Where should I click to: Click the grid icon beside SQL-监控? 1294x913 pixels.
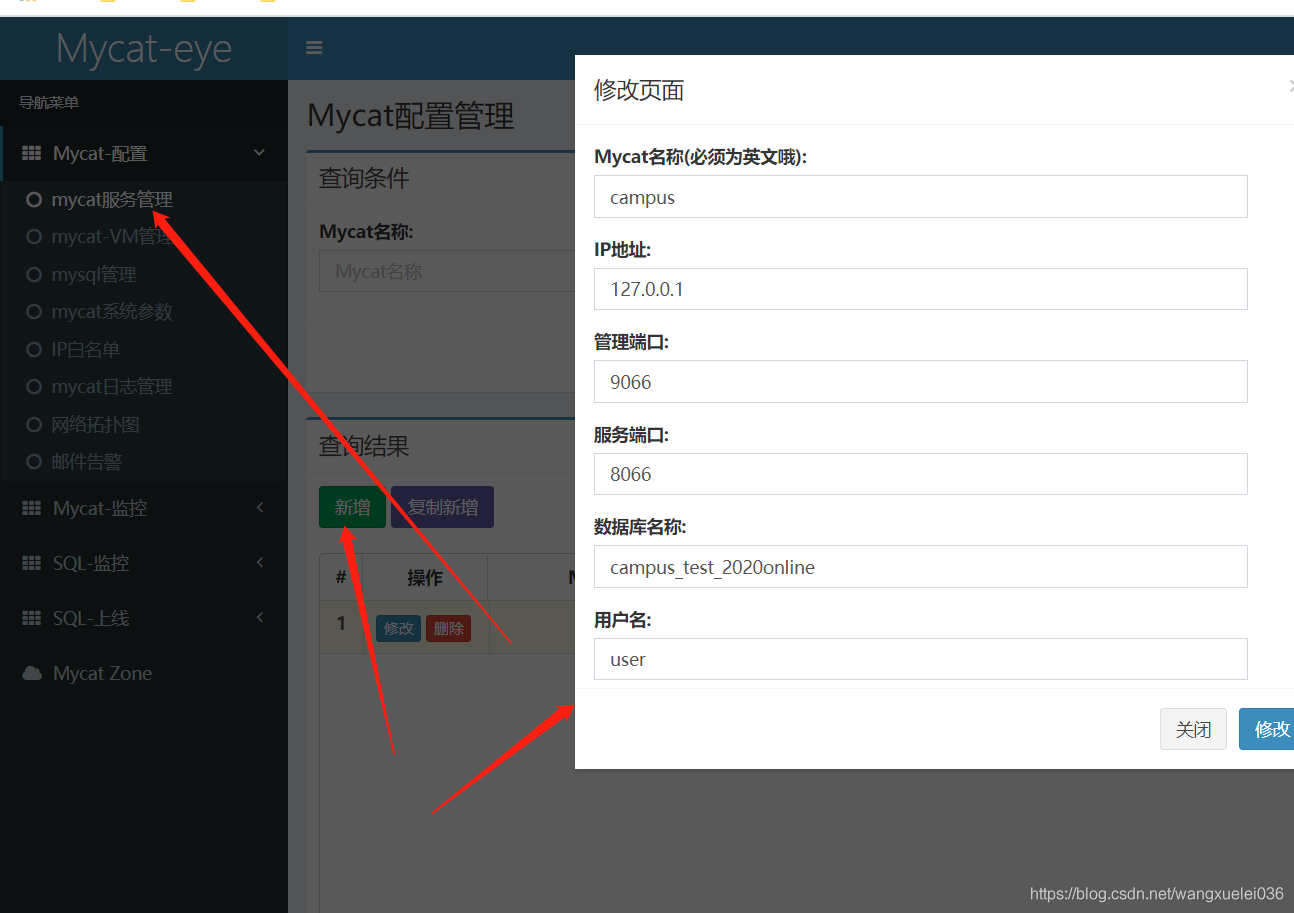pos(31,562)
